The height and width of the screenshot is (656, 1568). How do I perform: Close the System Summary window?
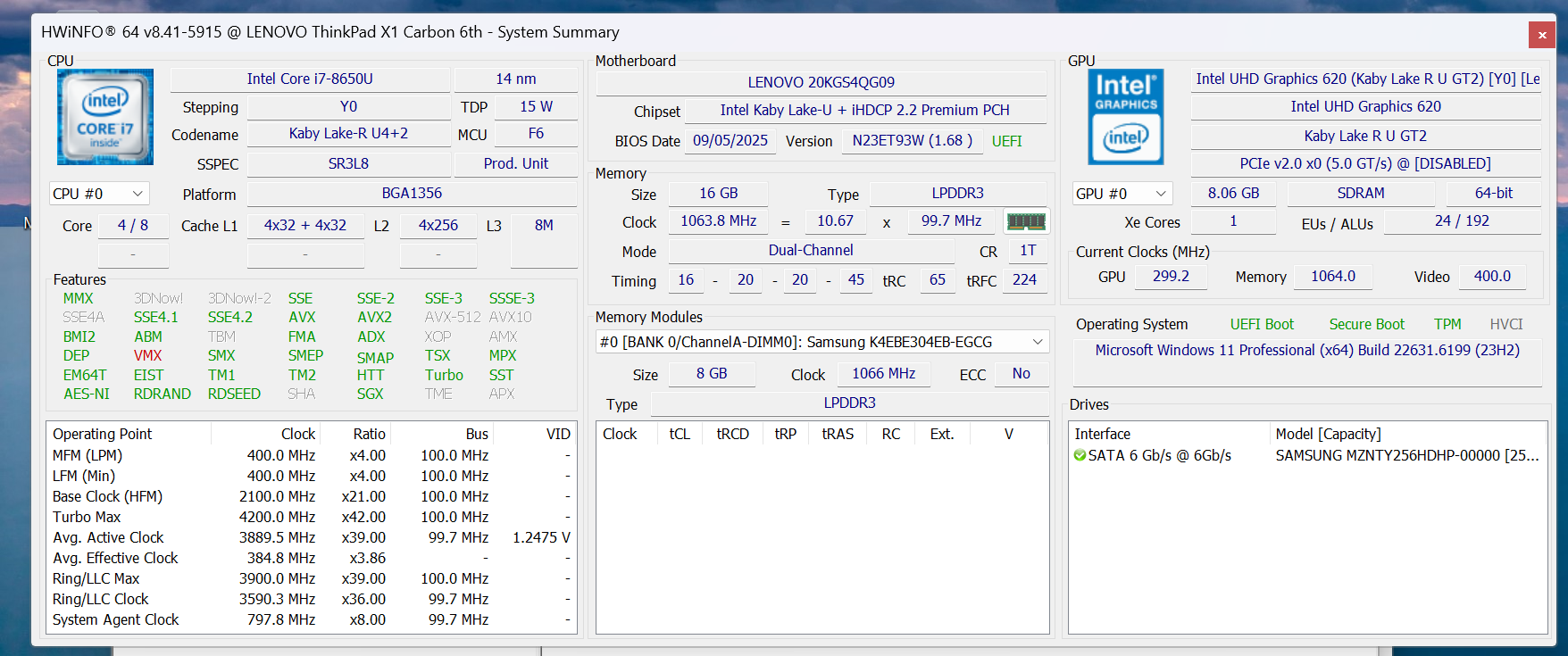(x=1542, y=35)
